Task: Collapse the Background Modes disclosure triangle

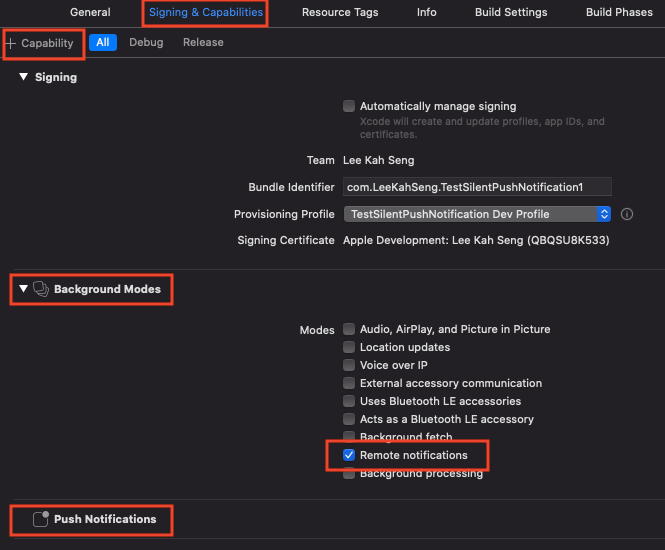Action: coord(23,289)
